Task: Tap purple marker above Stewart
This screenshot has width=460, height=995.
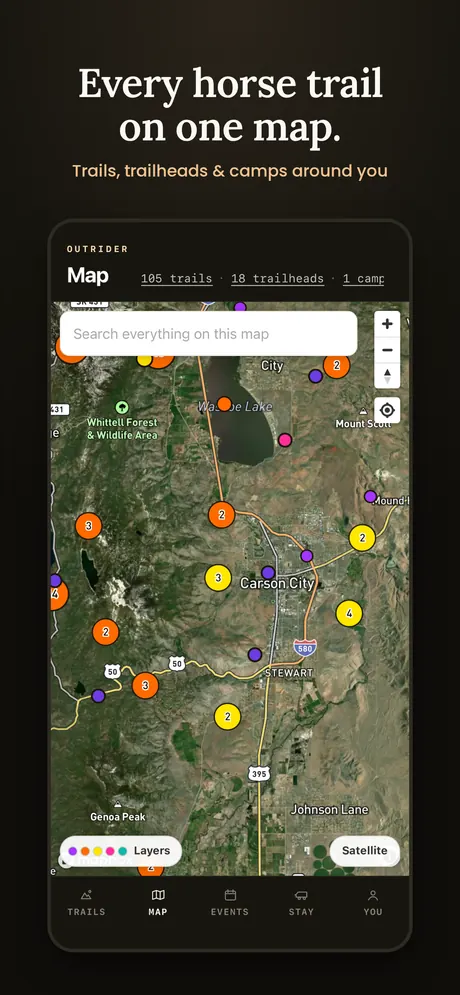Action: [255, 654]
